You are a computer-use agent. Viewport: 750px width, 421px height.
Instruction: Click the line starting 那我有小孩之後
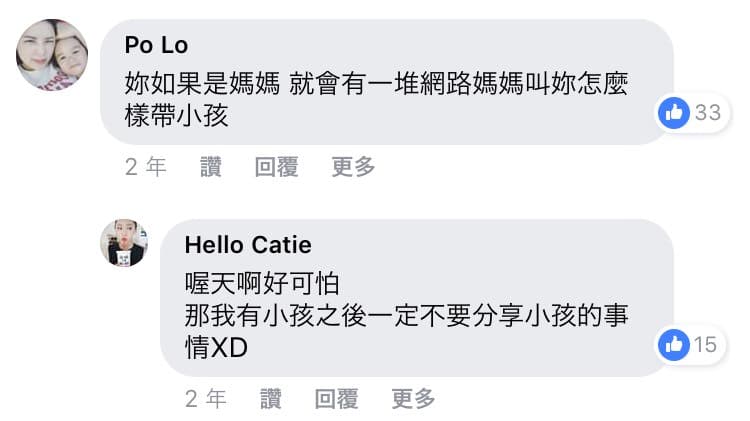point(407,315)
